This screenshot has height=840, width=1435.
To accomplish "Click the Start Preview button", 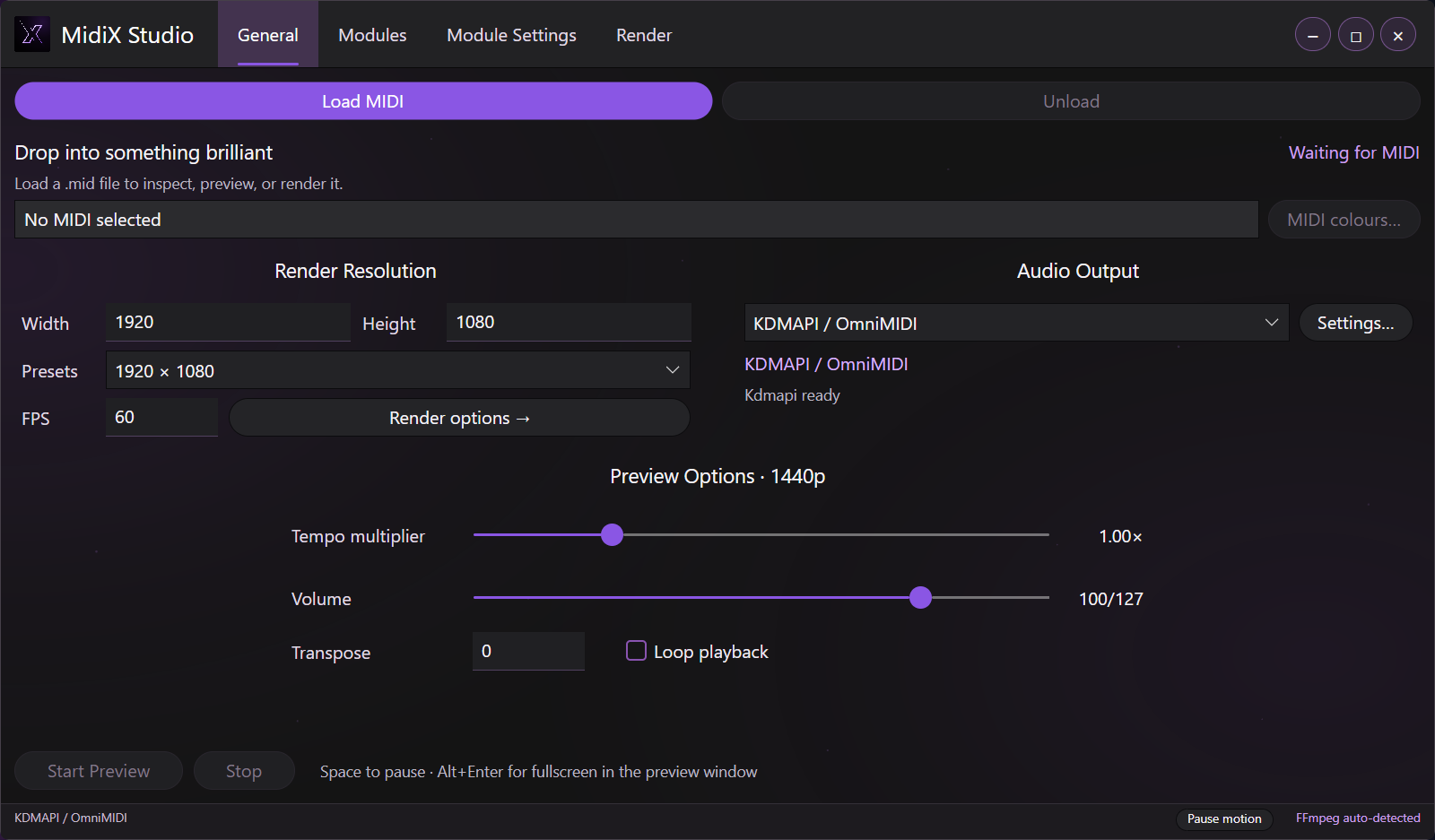I will [x=99, y=771].
